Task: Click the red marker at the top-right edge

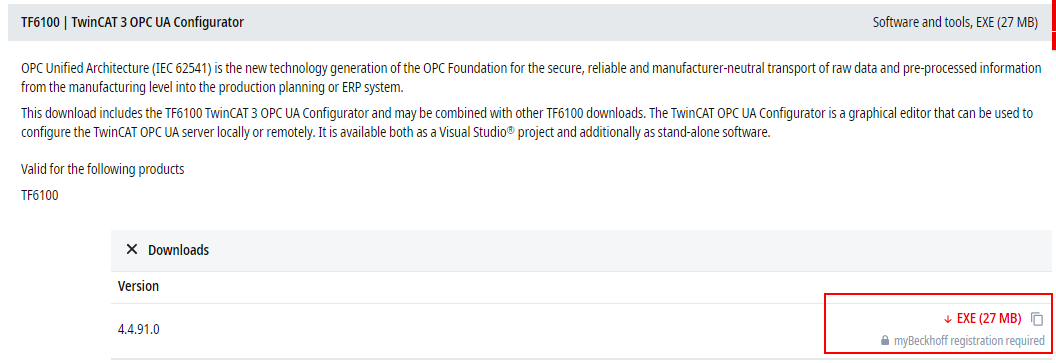Action: coord(1053,25)
